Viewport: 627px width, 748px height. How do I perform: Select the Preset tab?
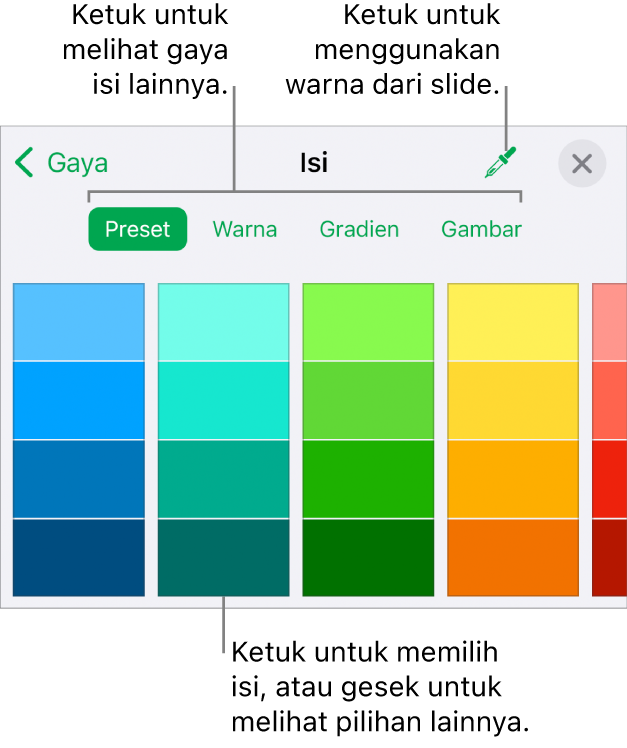(138, 229)
